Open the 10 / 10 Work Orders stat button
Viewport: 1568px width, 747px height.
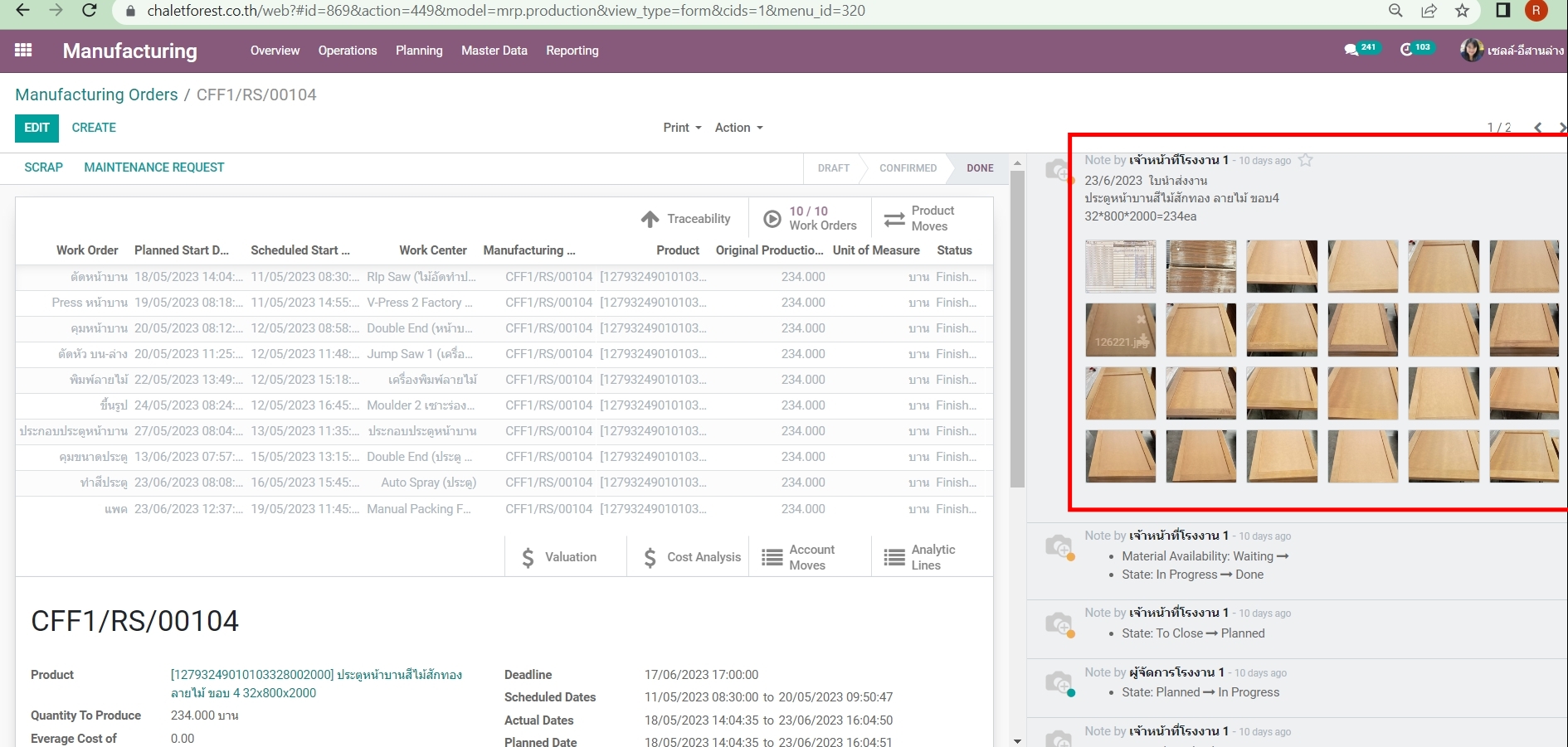point(810,219)
